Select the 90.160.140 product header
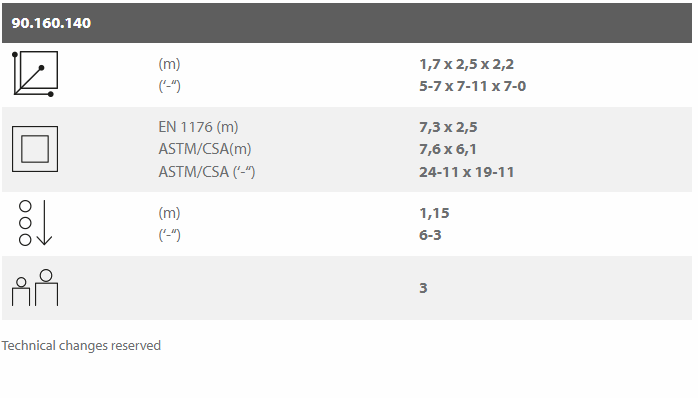This screenshot has height=398, width=698. (x=51, y=23)
